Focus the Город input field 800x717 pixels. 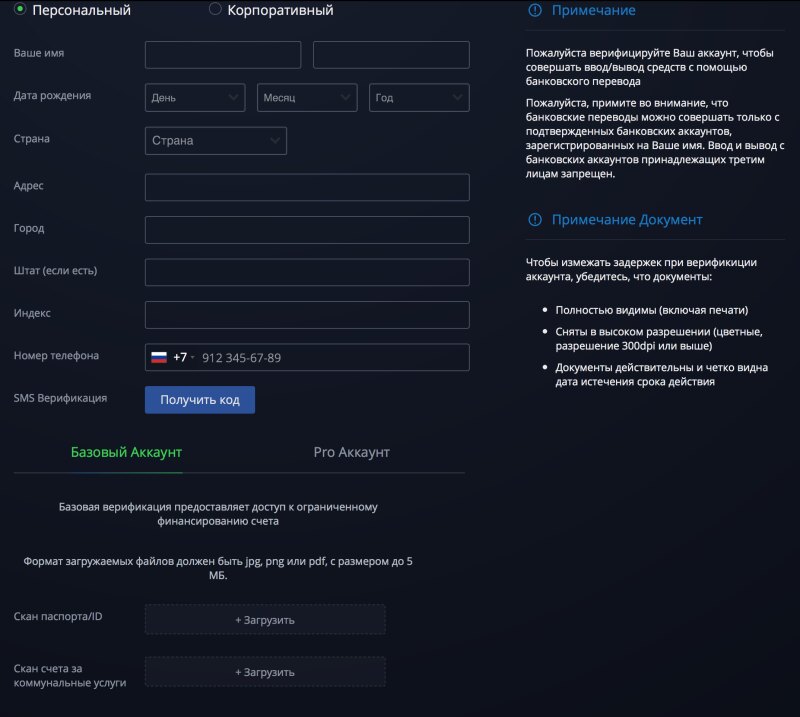coord(307,230)
